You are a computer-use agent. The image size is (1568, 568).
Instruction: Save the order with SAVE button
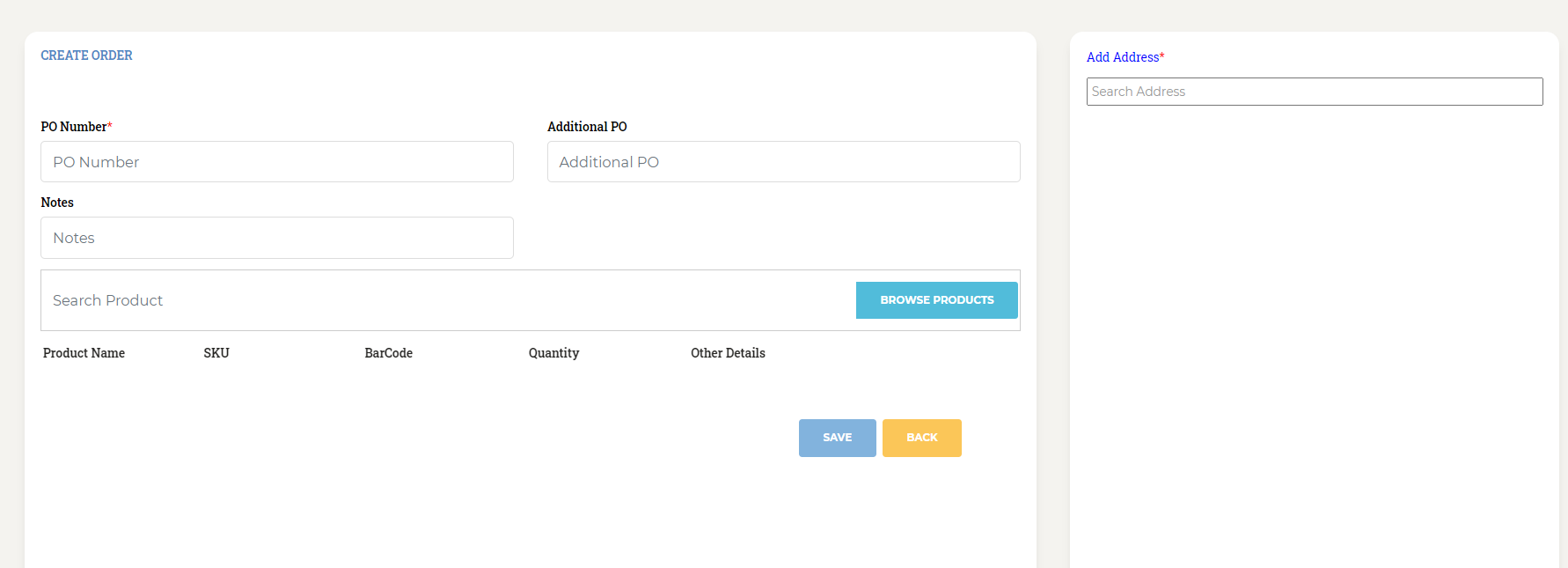838,438
